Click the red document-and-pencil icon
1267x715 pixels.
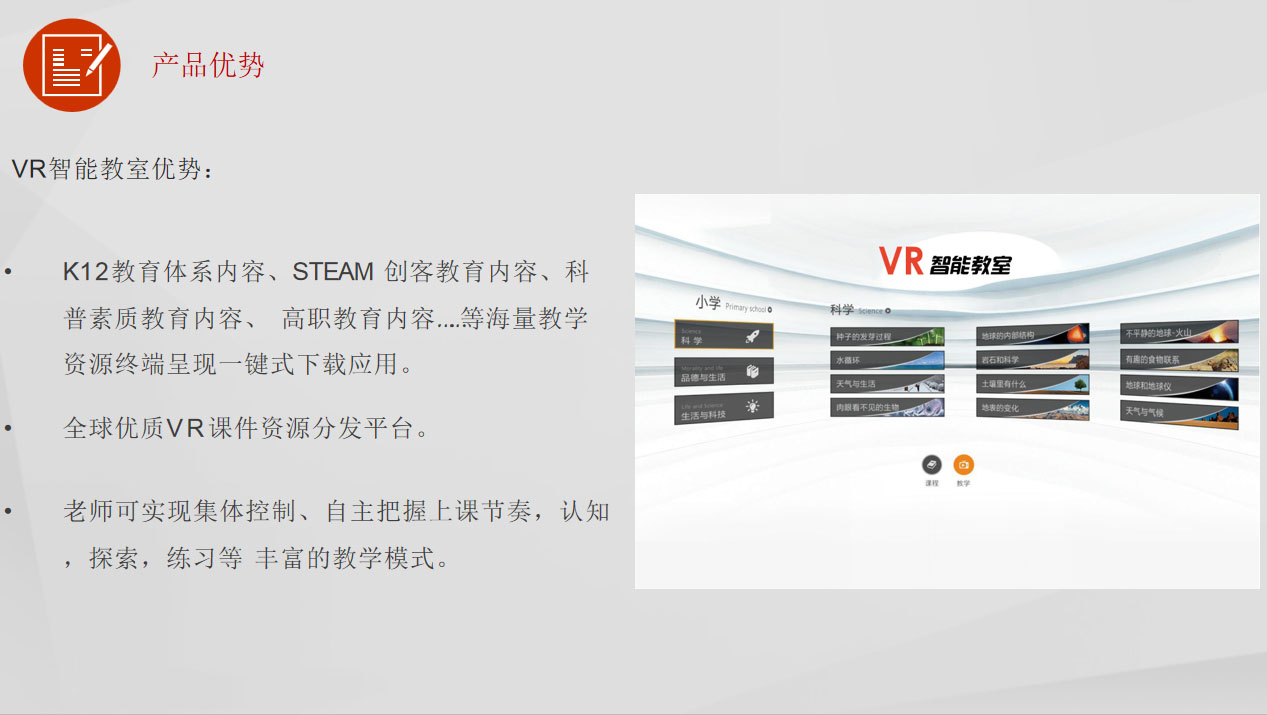(71, 65)
